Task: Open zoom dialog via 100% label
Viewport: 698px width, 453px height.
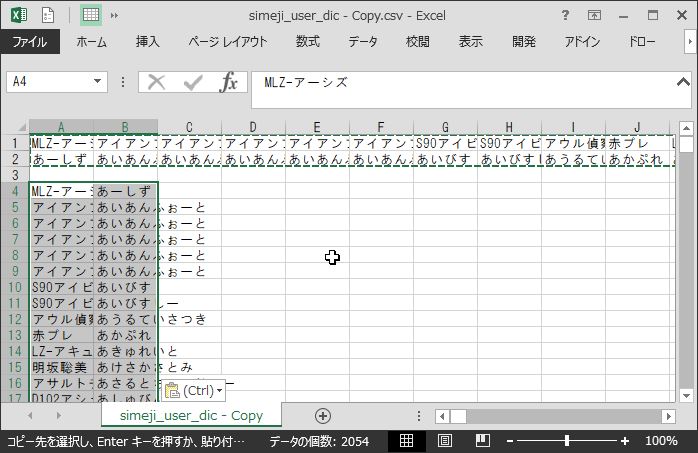Action: click(661, 441)
